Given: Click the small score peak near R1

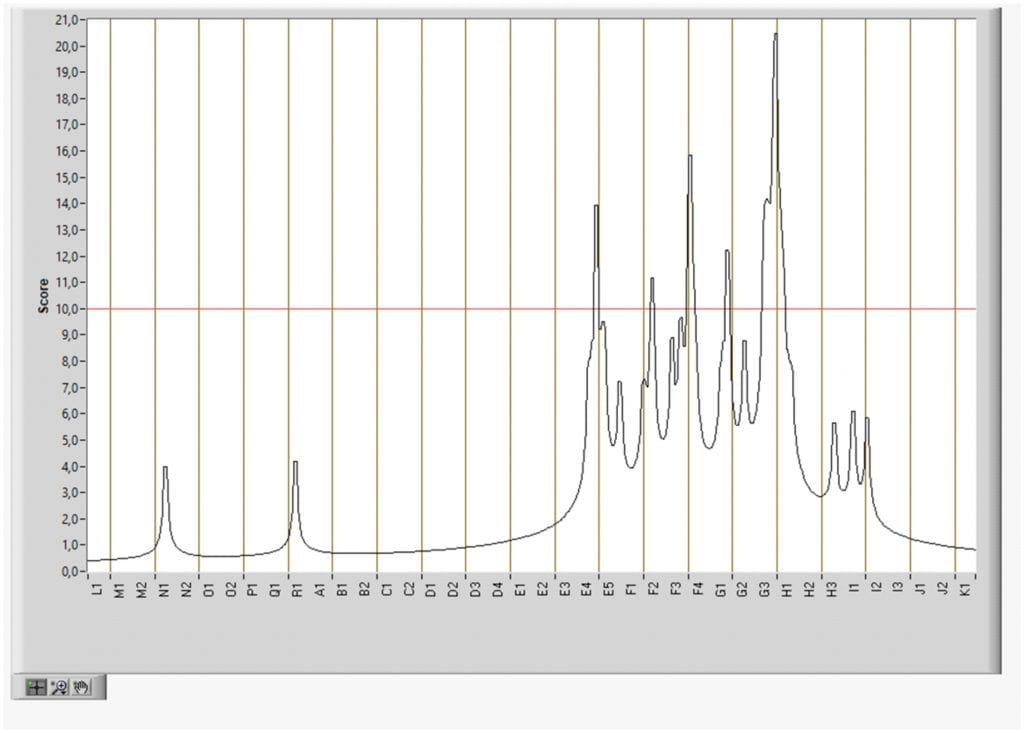Looking at the screenshot, I should click(x=295, y=463).
